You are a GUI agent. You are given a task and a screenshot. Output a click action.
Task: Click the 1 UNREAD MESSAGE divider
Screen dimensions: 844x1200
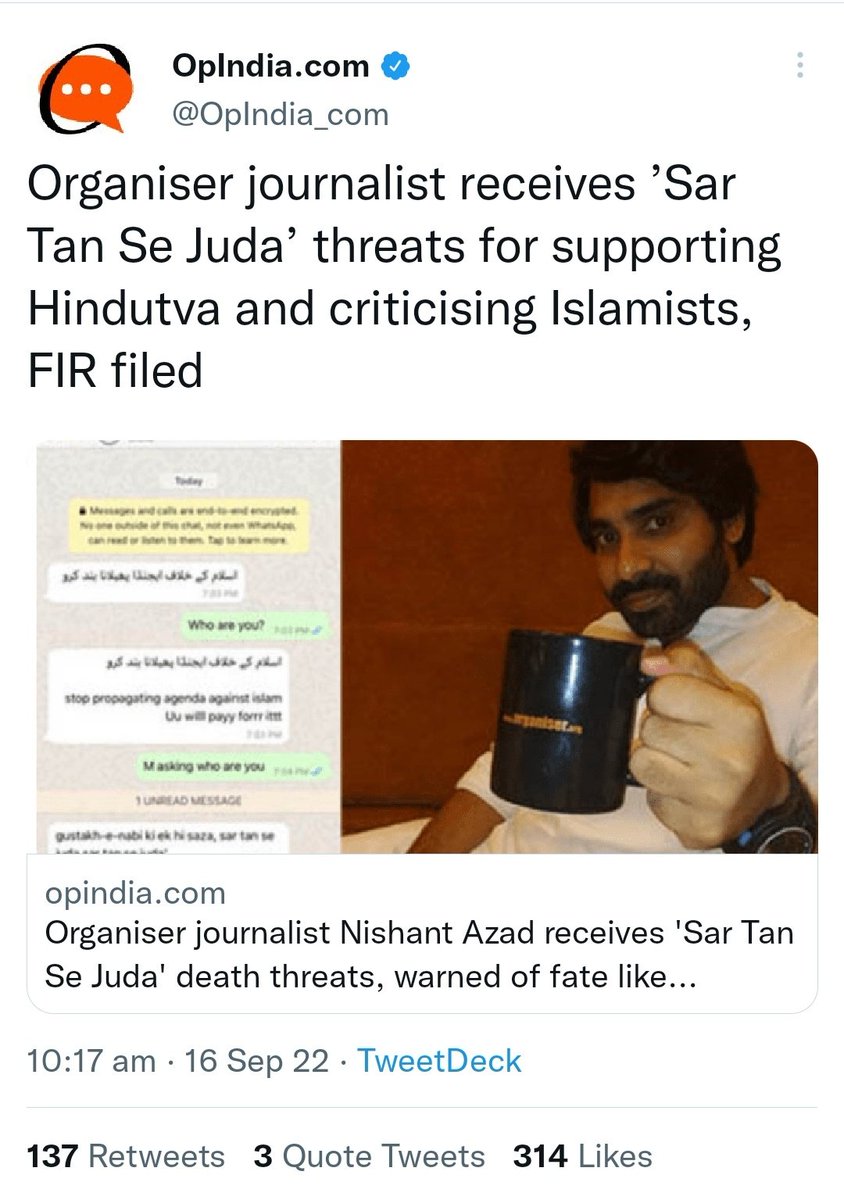pos(184,801)
